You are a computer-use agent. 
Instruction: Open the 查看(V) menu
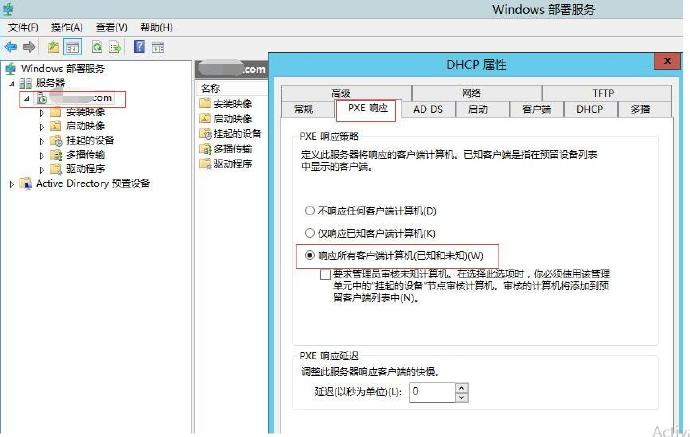point(111,27)
